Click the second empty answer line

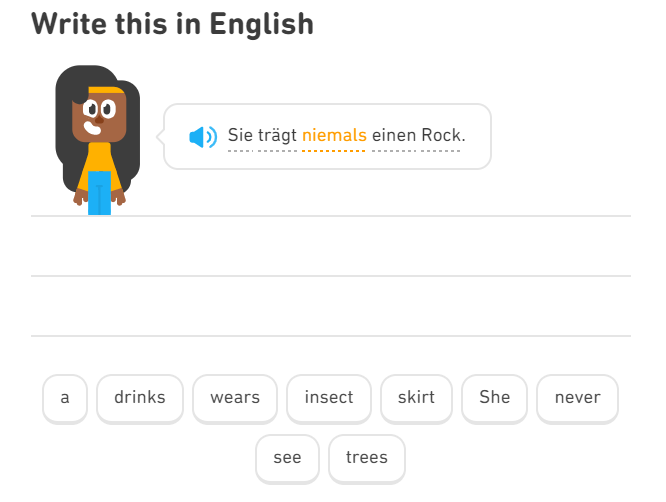pyautogui.click(x=330, y=306)
